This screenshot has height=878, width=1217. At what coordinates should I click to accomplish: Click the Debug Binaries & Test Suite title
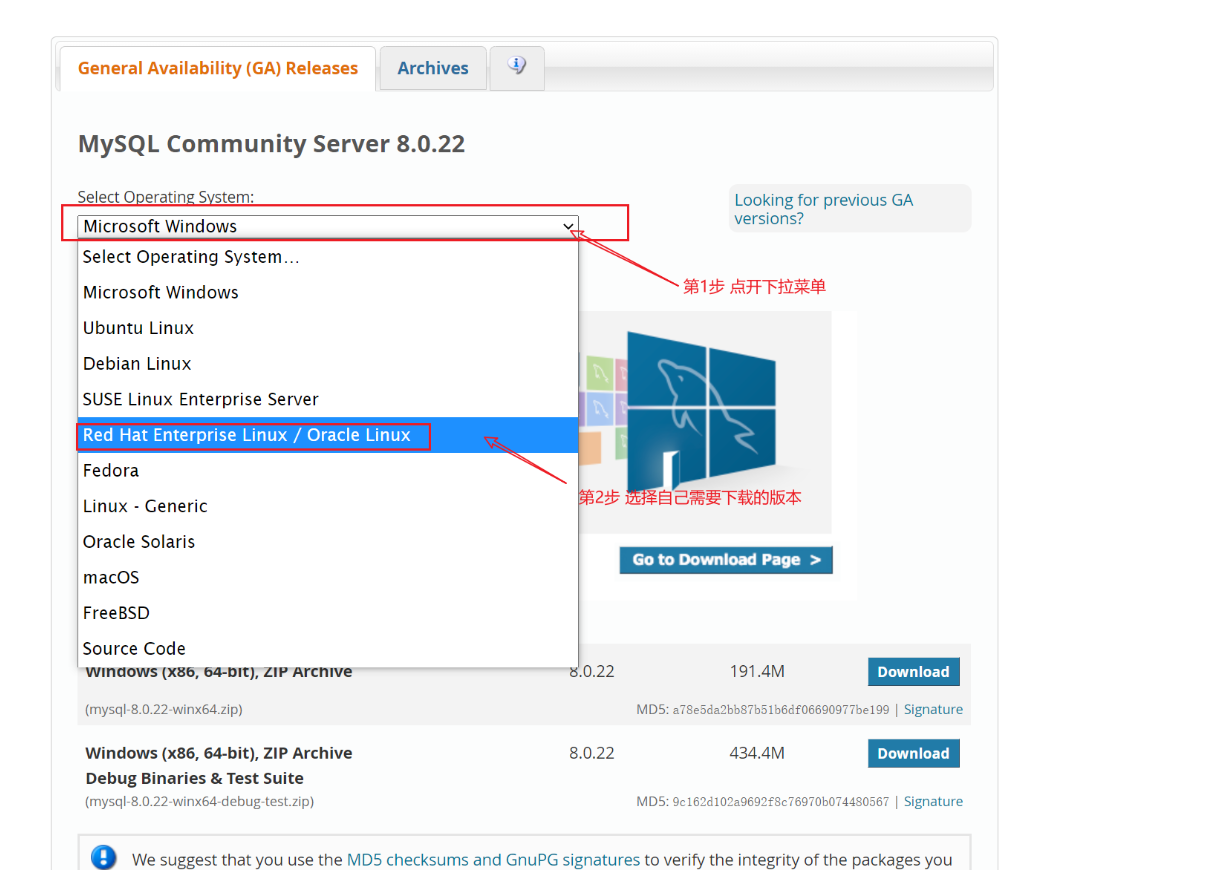point(194,779)
